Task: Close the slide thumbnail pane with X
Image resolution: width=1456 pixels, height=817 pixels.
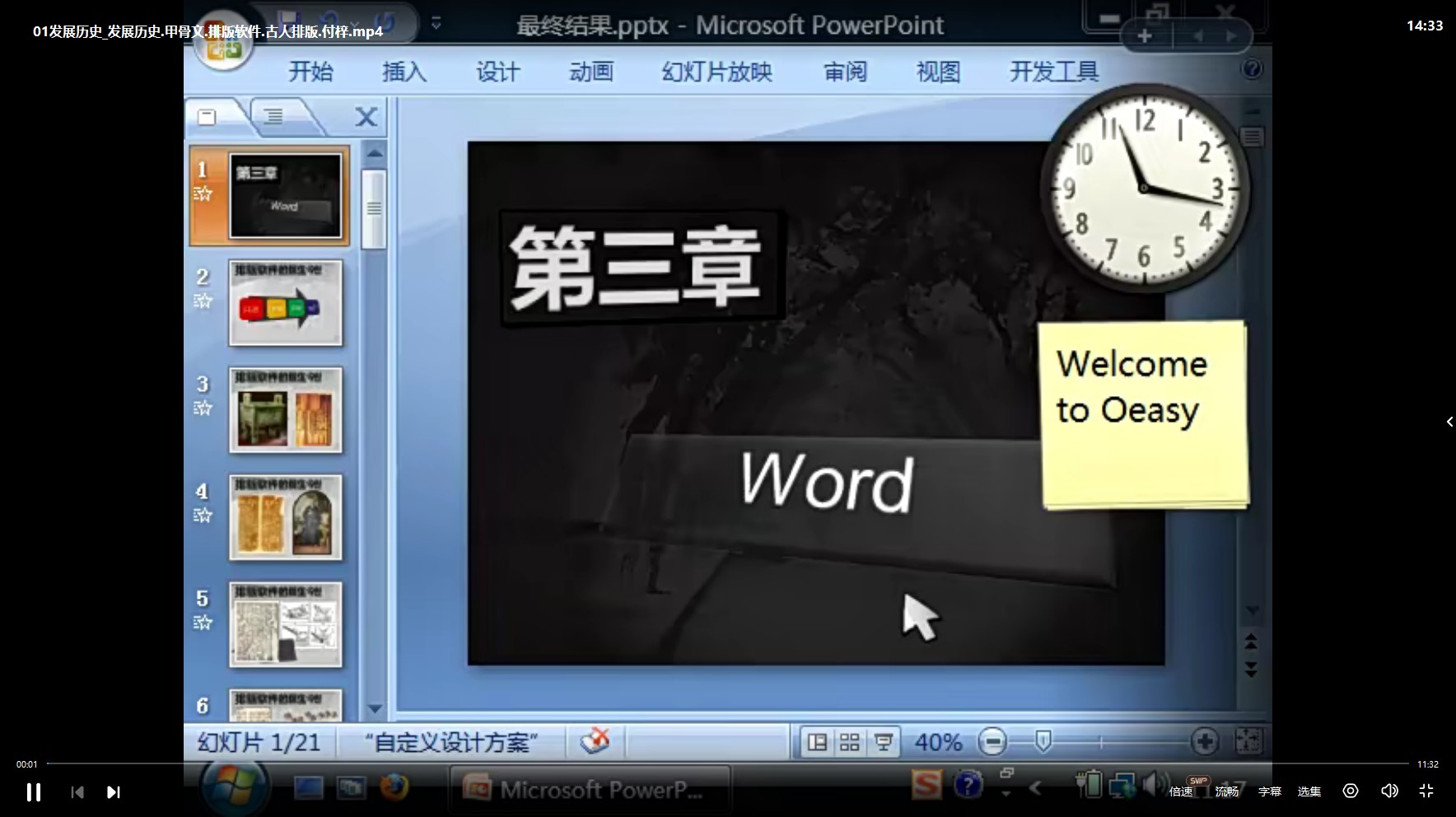Action: point(366,117)
